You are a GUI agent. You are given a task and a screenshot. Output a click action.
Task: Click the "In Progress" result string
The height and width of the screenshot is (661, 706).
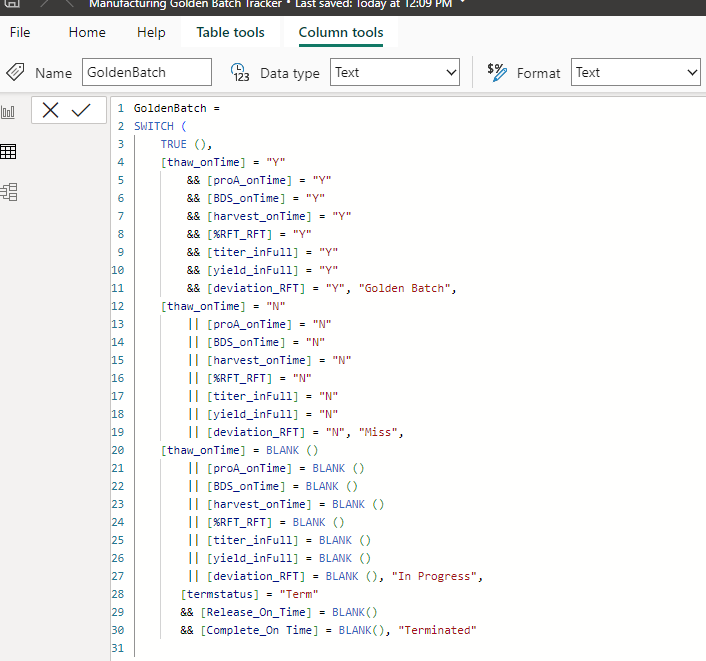pyautogui.click(x=434, y=576)
